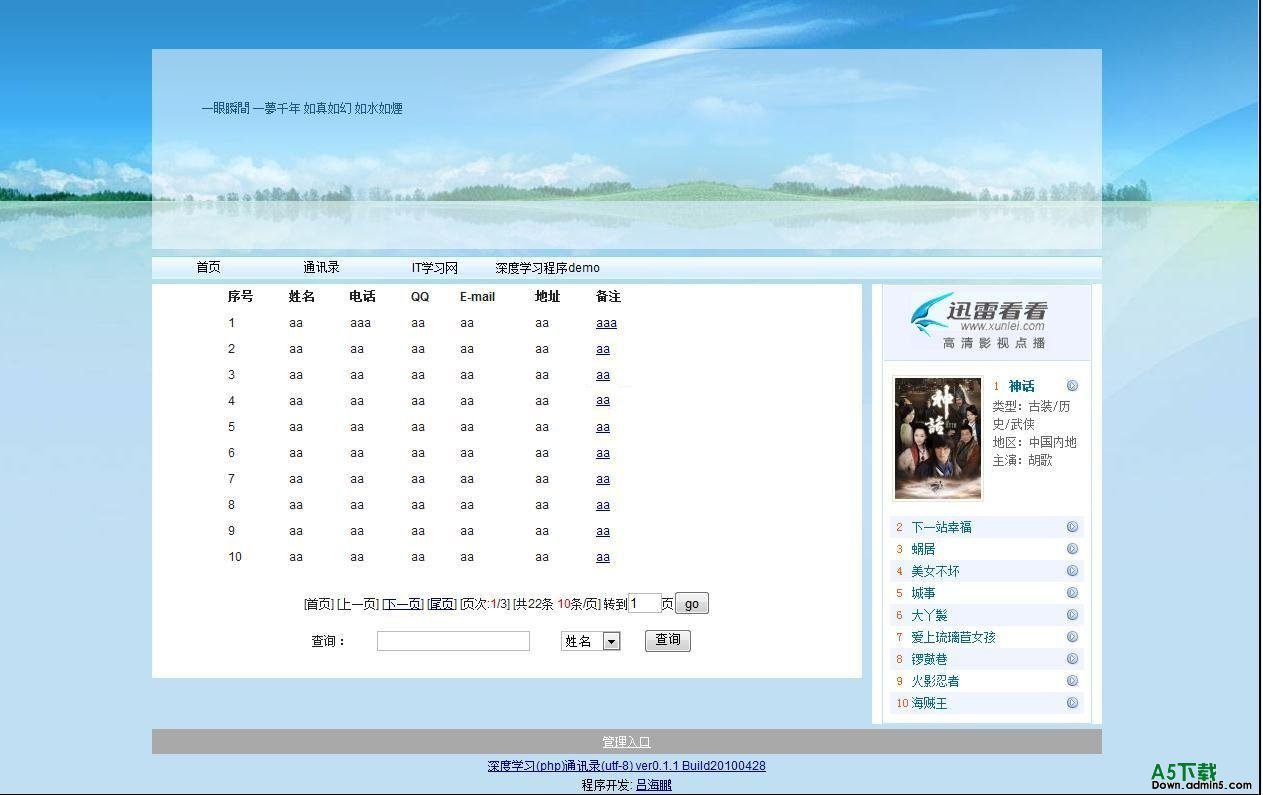Click the 共22条 record count text
The width and height of the screenshot is (1263, 795).
coord(533,604)
